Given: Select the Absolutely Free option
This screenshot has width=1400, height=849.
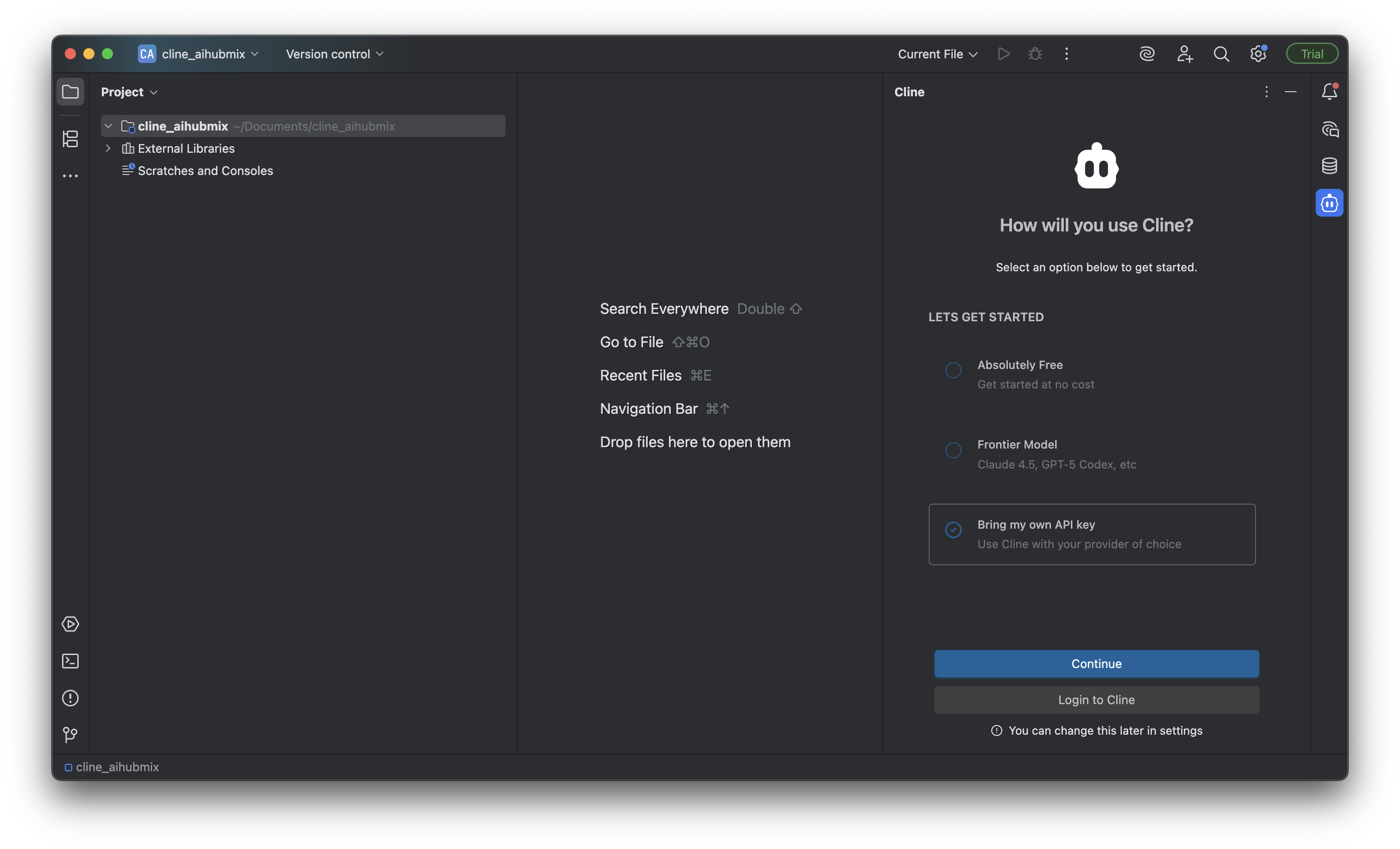Looking at the screenshot, I should point(953,370).
